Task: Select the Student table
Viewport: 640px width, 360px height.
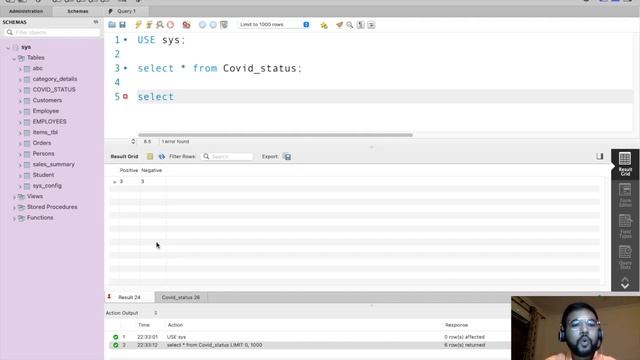Action: tap(43, 175)
